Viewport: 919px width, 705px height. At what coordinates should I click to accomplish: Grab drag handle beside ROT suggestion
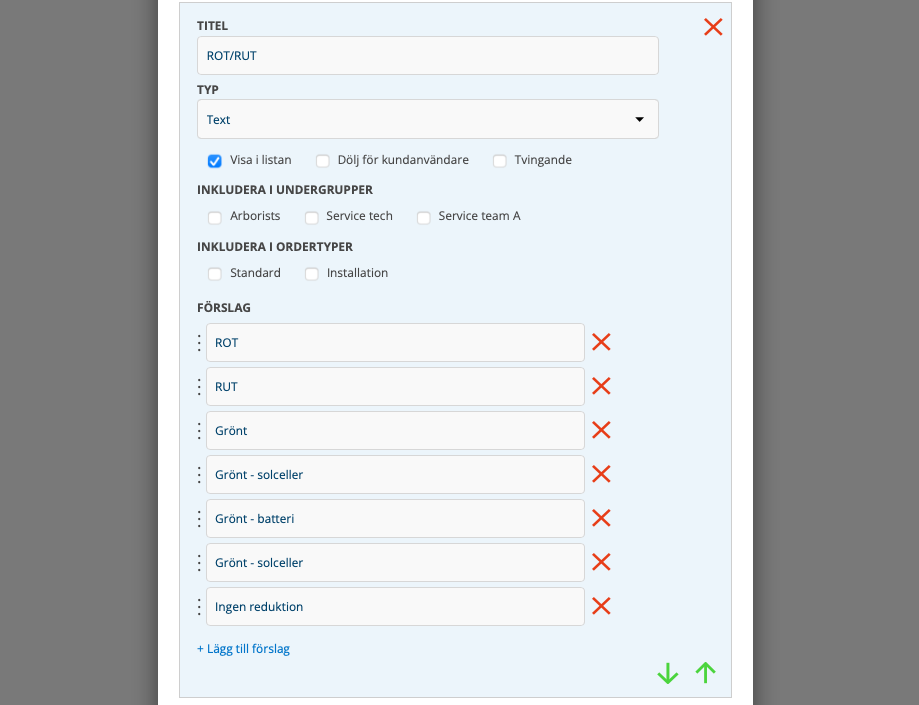199,343
